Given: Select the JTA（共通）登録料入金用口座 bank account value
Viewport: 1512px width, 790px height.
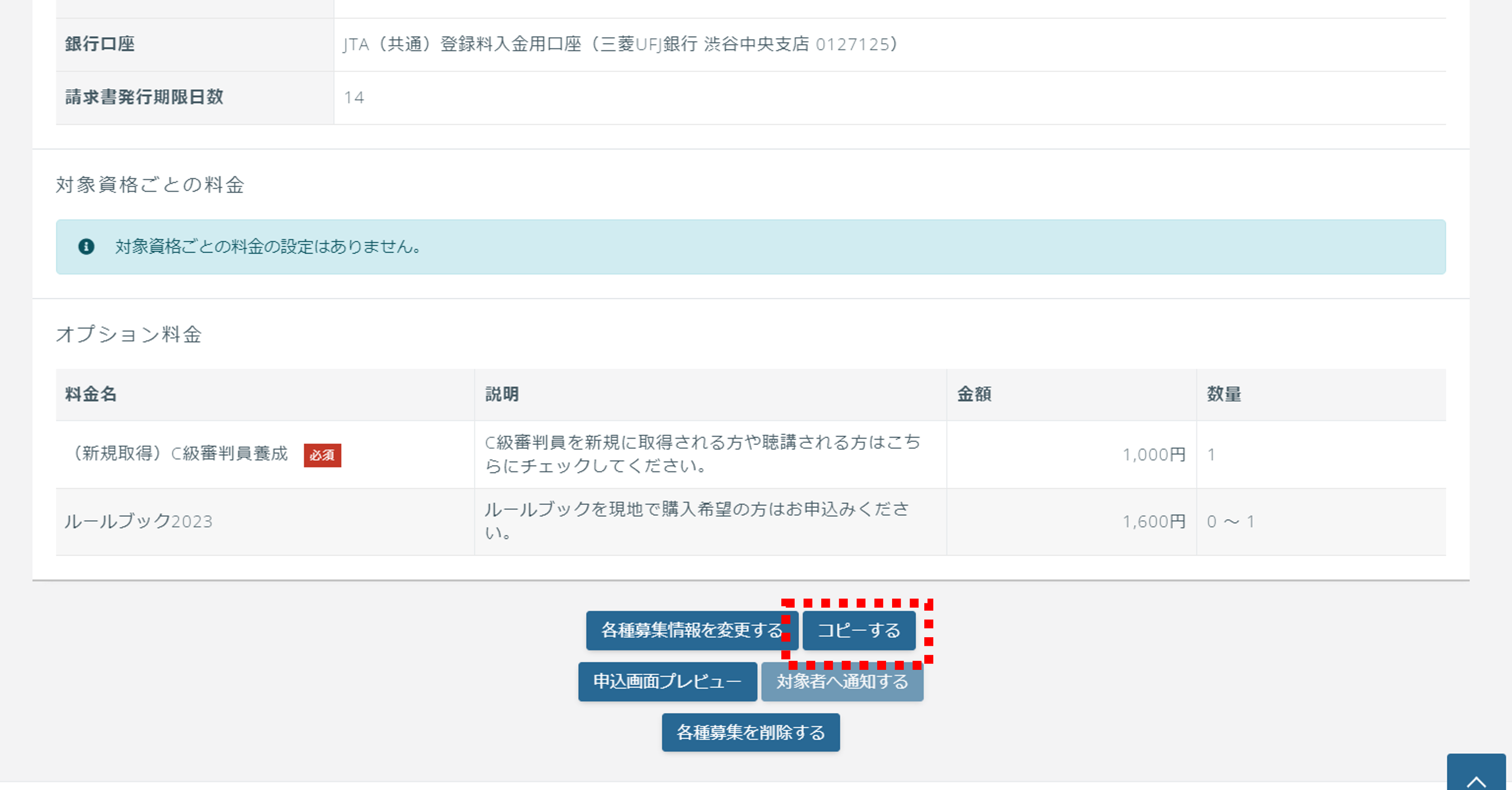Looking at the screenshot, I should click(x=620, y=45).
